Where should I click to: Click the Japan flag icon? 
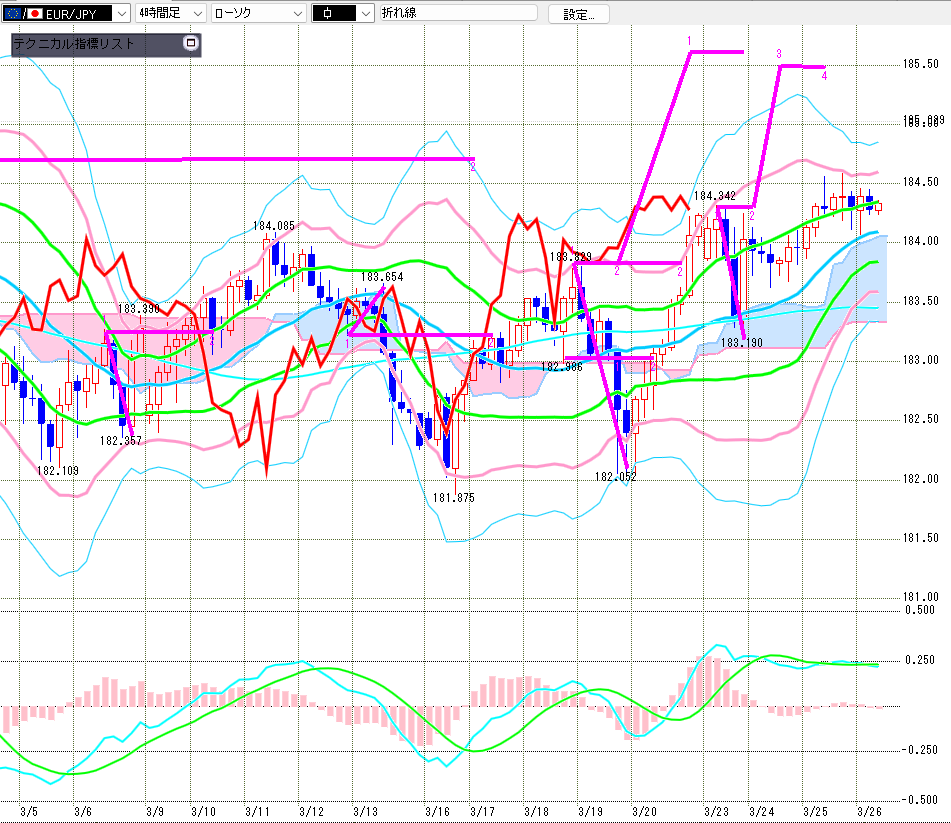pos(35,14)
